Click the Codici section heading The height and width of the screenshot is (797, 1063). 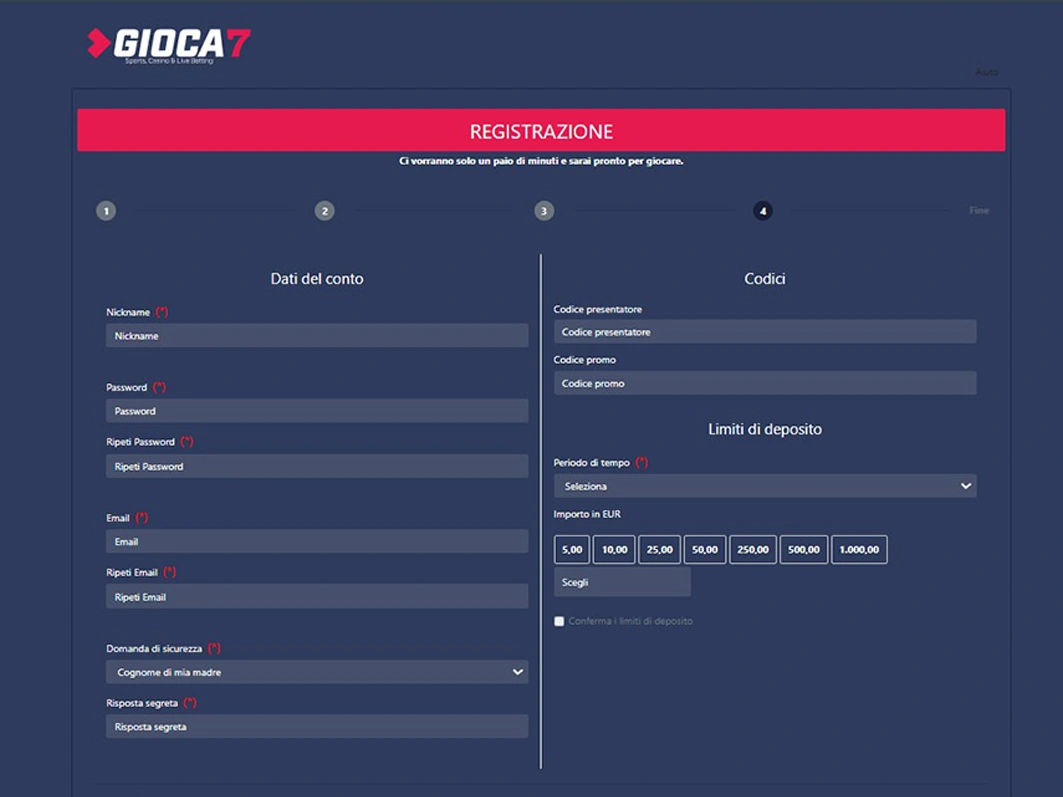pos(765,279)
